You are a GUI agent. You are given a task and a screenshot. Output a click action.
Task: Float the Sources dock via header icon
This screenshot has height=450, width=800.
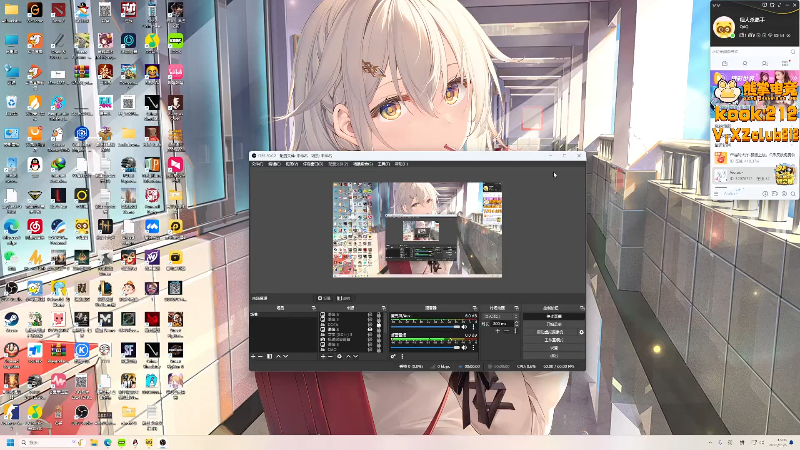(384, 308)
